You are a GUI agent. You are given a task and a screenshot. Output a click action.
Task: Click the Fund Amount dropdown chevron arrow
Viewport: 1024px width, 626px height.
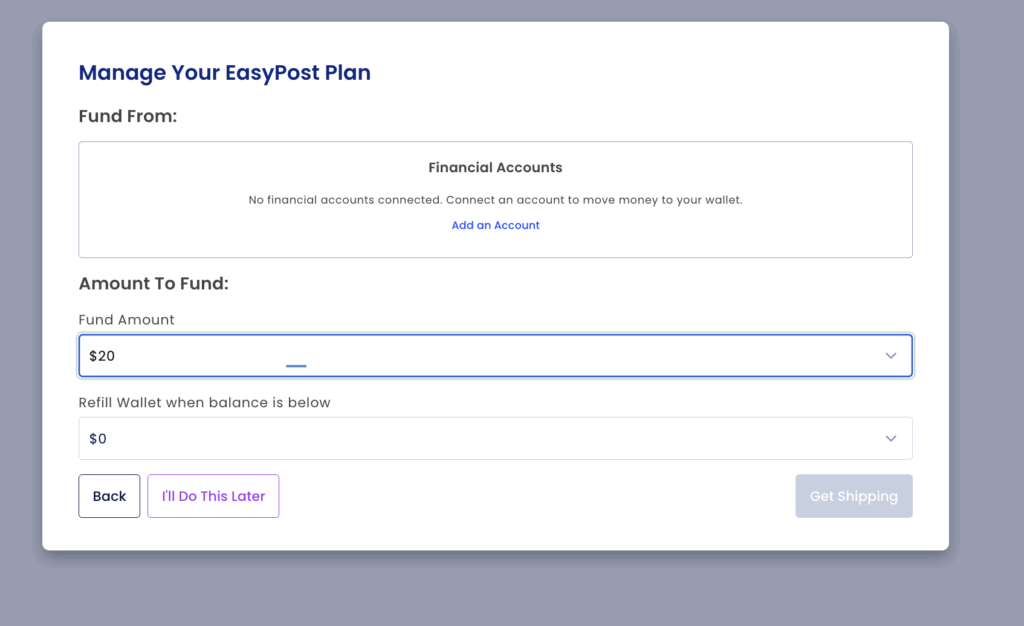click(890, 356)
